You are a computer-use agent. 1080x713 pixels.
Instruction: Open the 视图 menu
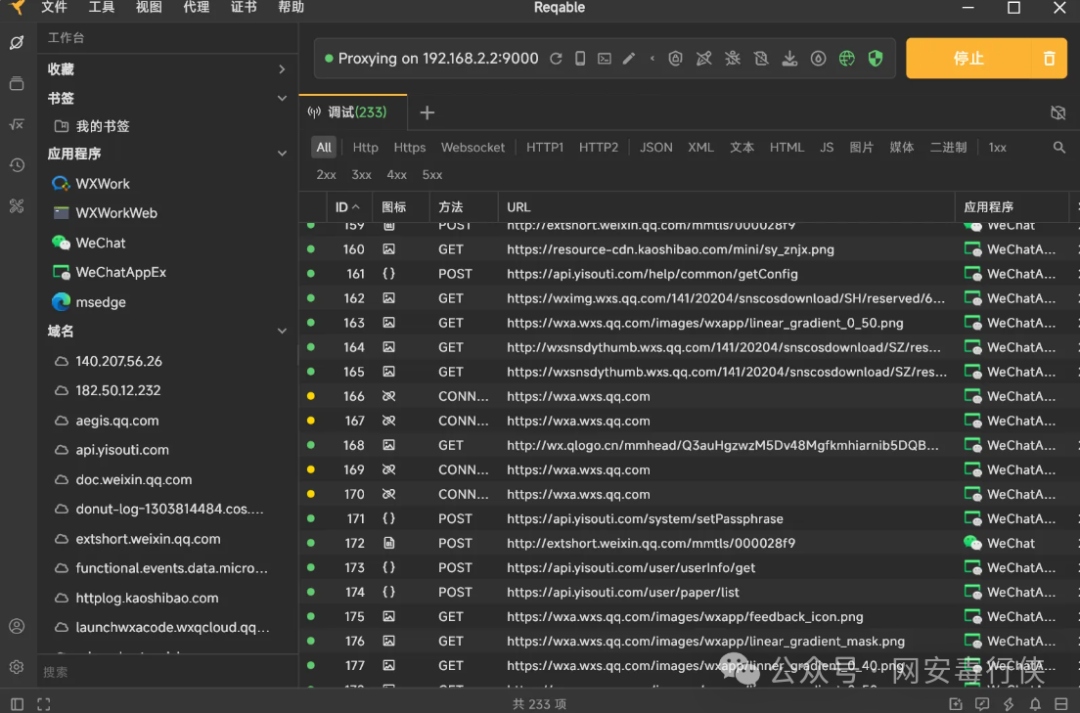[x=149, y=8]
